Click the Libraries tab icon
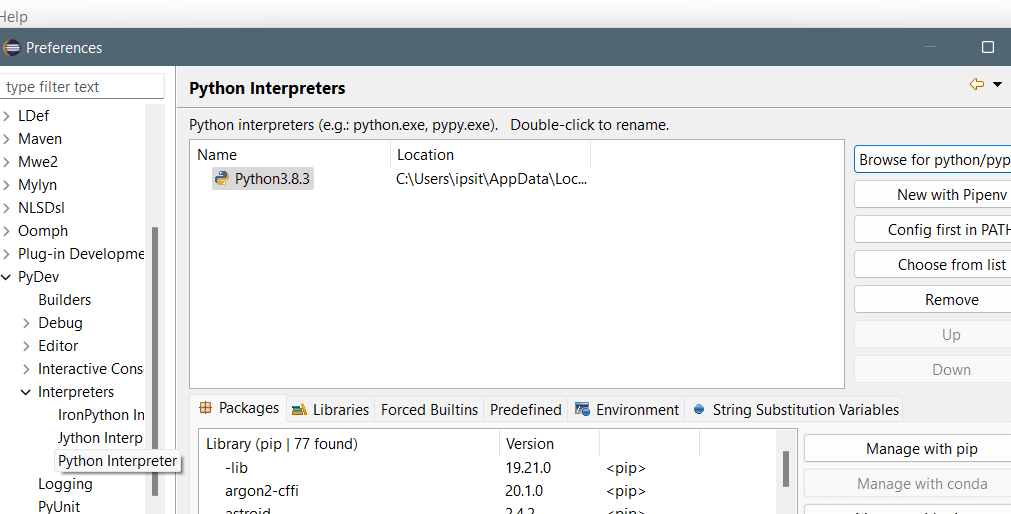 tap(299, 410)
